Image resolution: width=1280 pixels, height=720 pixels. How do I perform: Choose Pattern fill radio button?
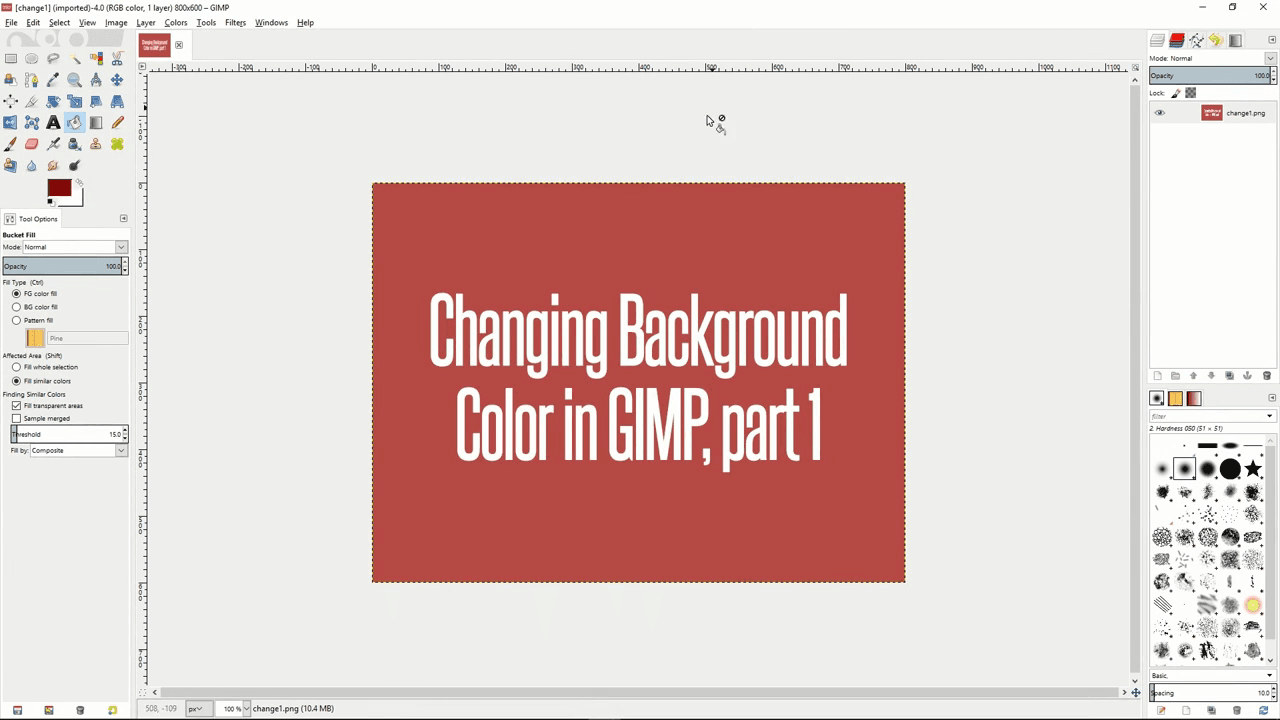[x=16, y=320]
